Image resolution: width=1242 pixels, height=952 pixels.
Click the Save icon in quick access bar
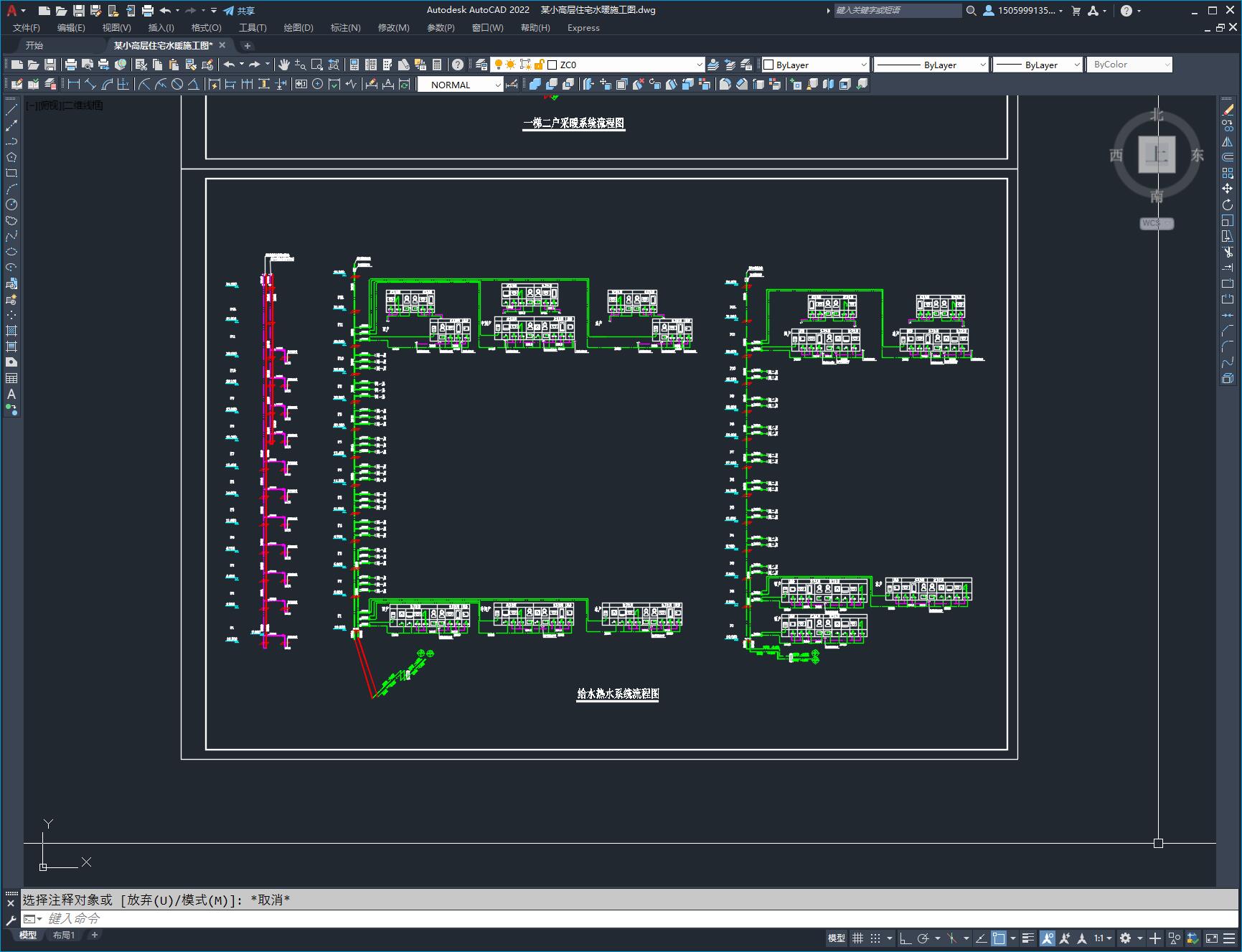click(x=79, y=11)
